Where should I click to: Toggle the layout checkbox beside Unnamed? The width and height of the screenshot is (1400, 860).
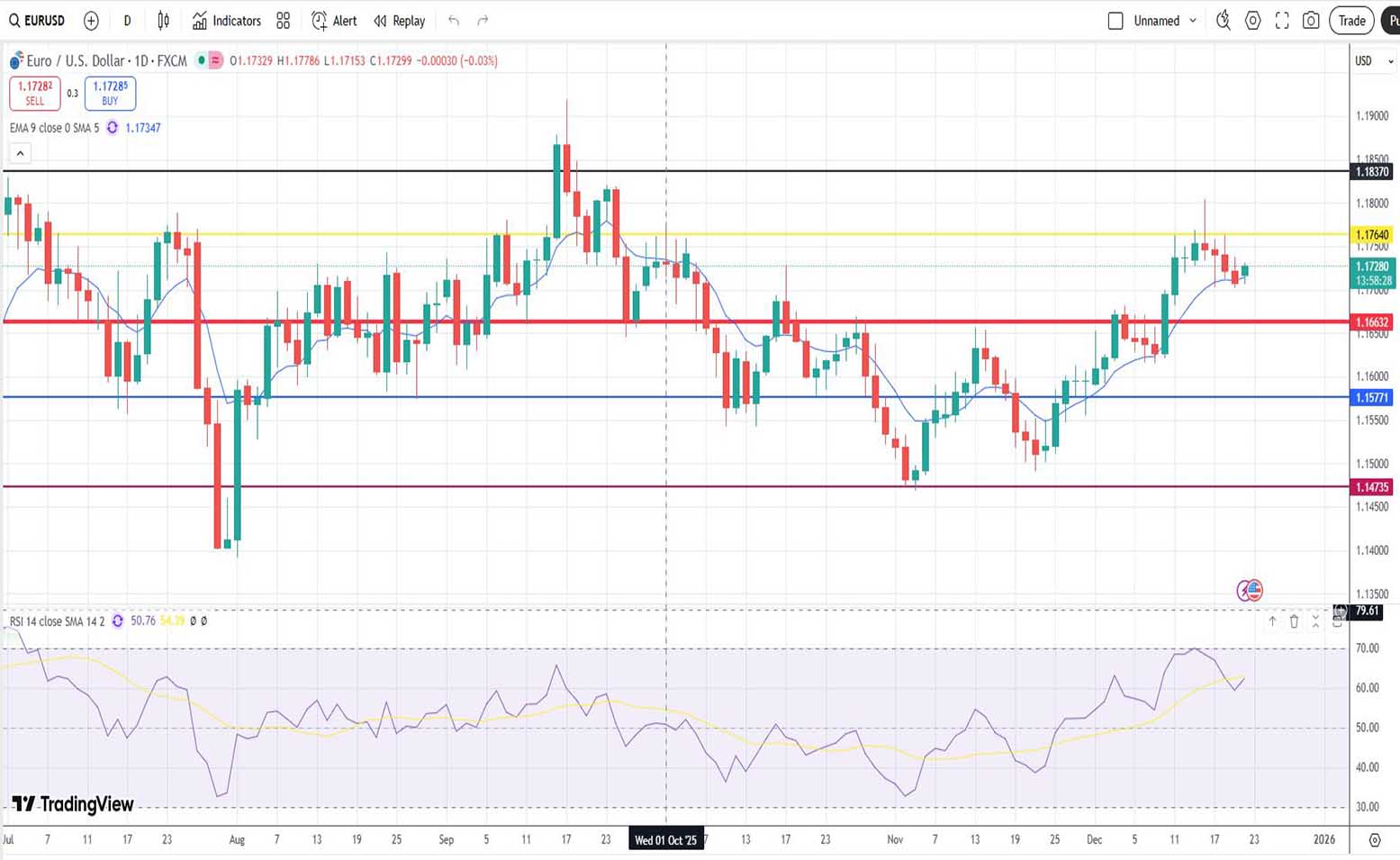(x=1115, y=21)
